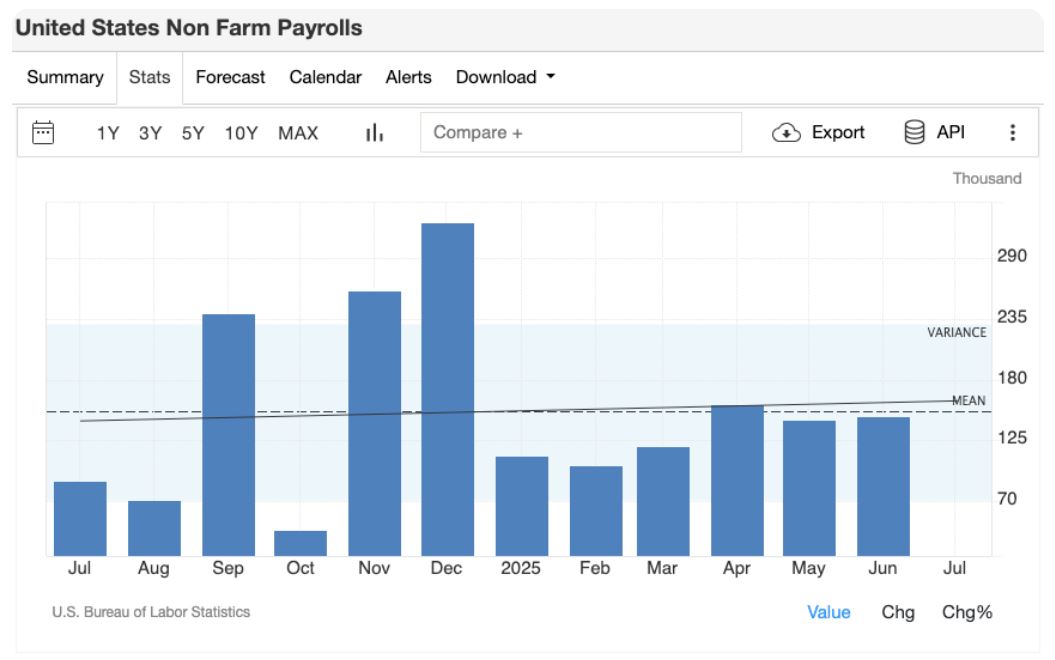Viewport: 1055px width, 660px height.
Task: Select the Value display option
Action: tap(829, 612)
